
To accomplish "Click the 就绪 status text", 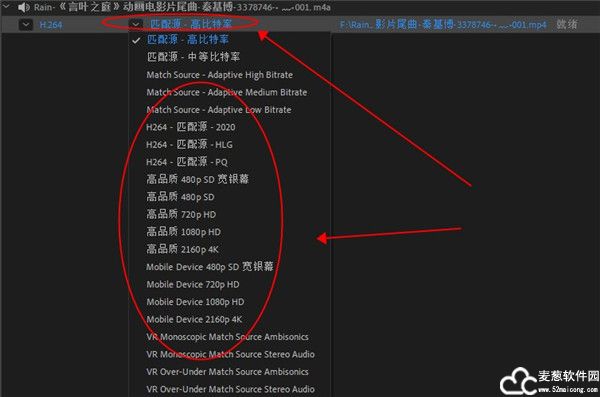I will (567, 25).
